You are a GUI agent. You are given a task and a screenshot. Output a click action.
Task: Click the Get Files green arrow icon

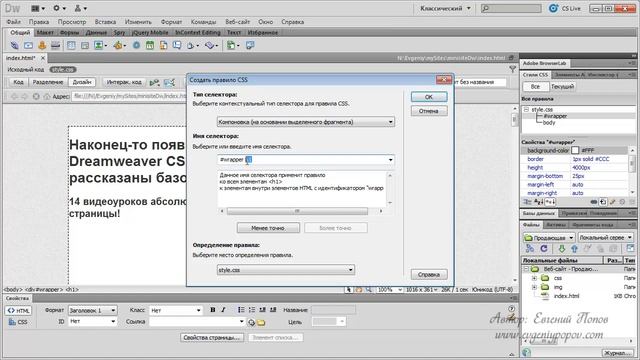pyautogui.click(x=562, y=249)
